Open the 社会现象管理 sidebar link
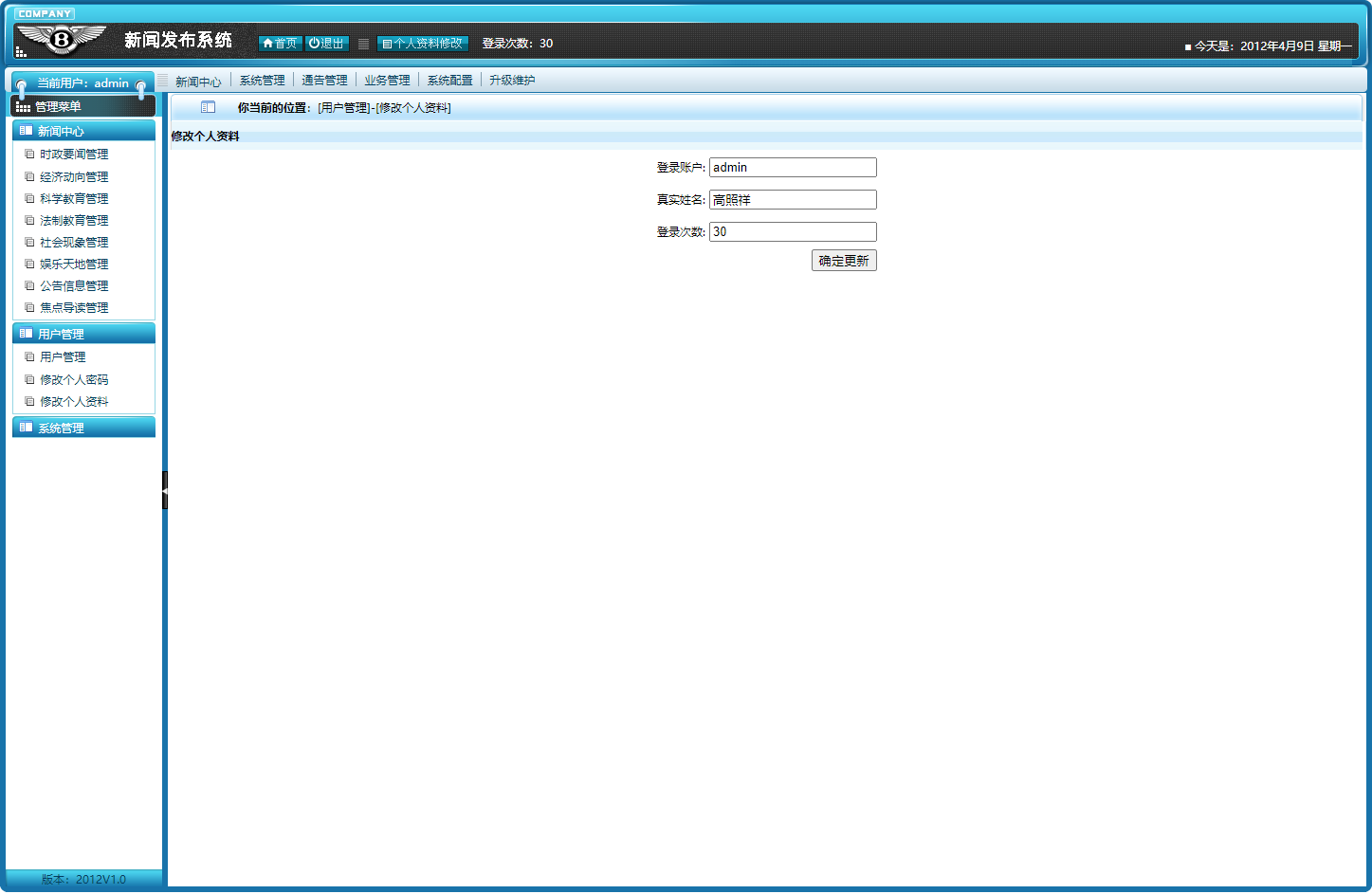The width and height of the screenshot is (1372, 894). (74, 243)
